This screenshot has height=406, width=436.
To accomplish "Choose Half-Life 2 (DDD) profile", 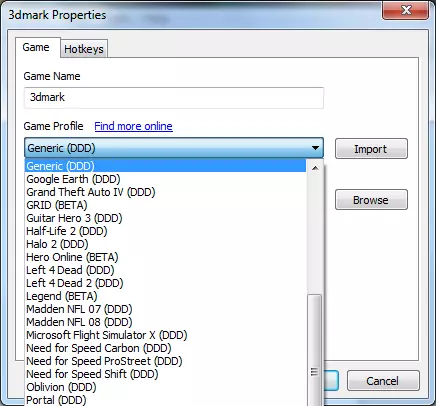I will [x=165, y=231].
